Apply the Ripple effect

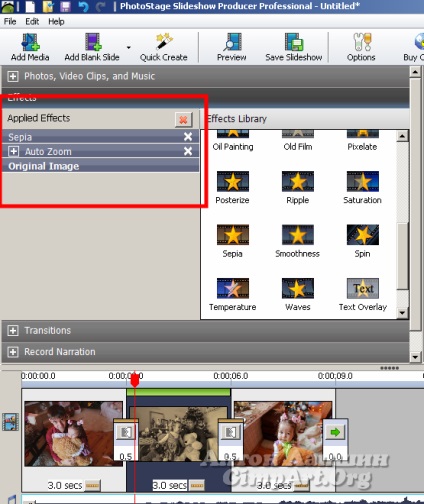pos(298,187)
